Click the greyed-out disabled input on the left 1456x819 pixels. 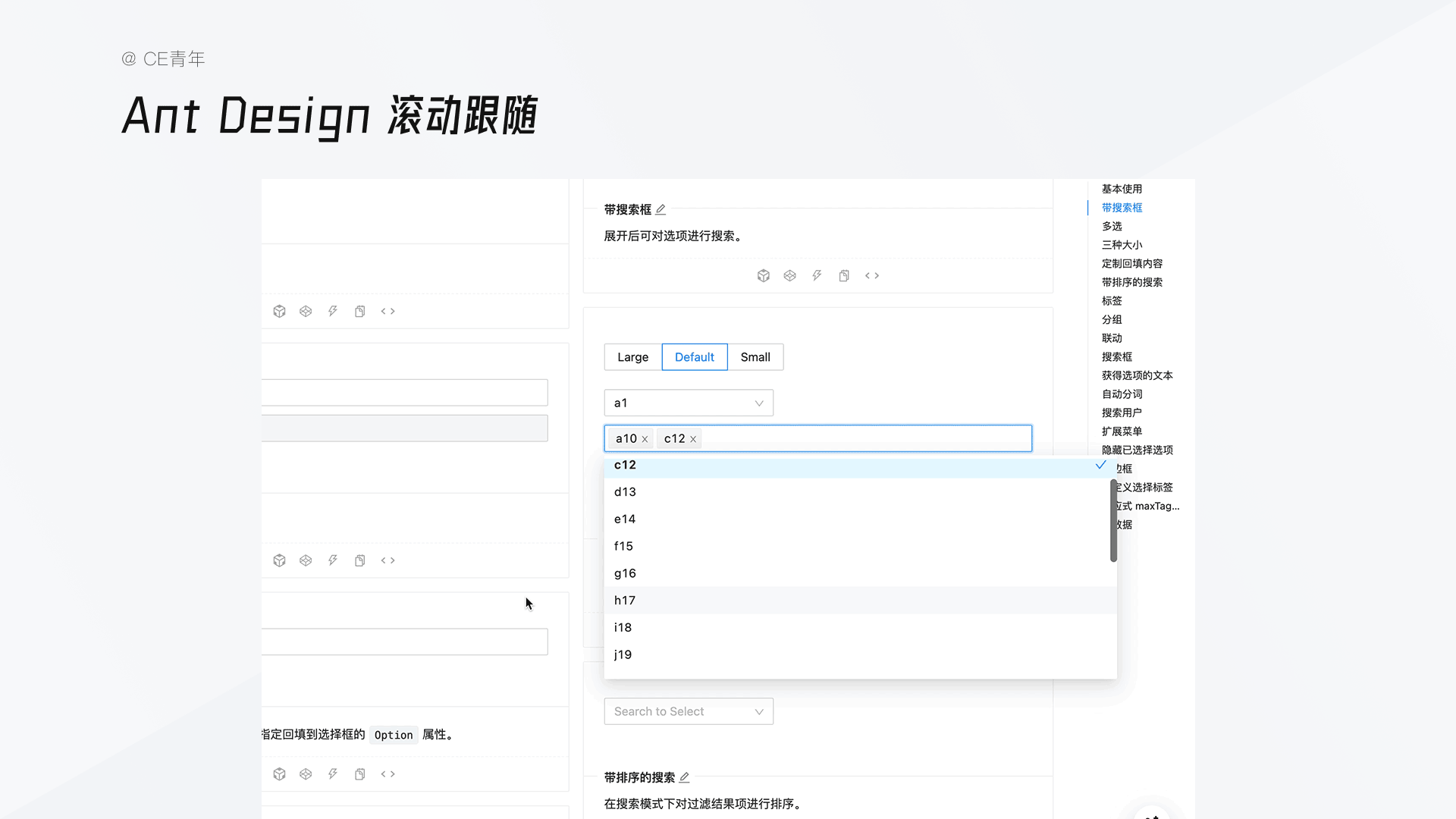coord(405,428)
